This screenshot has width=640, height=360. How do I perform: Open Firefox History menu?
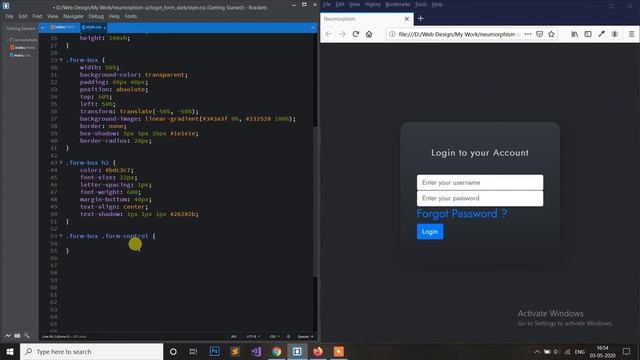[372, 4]
